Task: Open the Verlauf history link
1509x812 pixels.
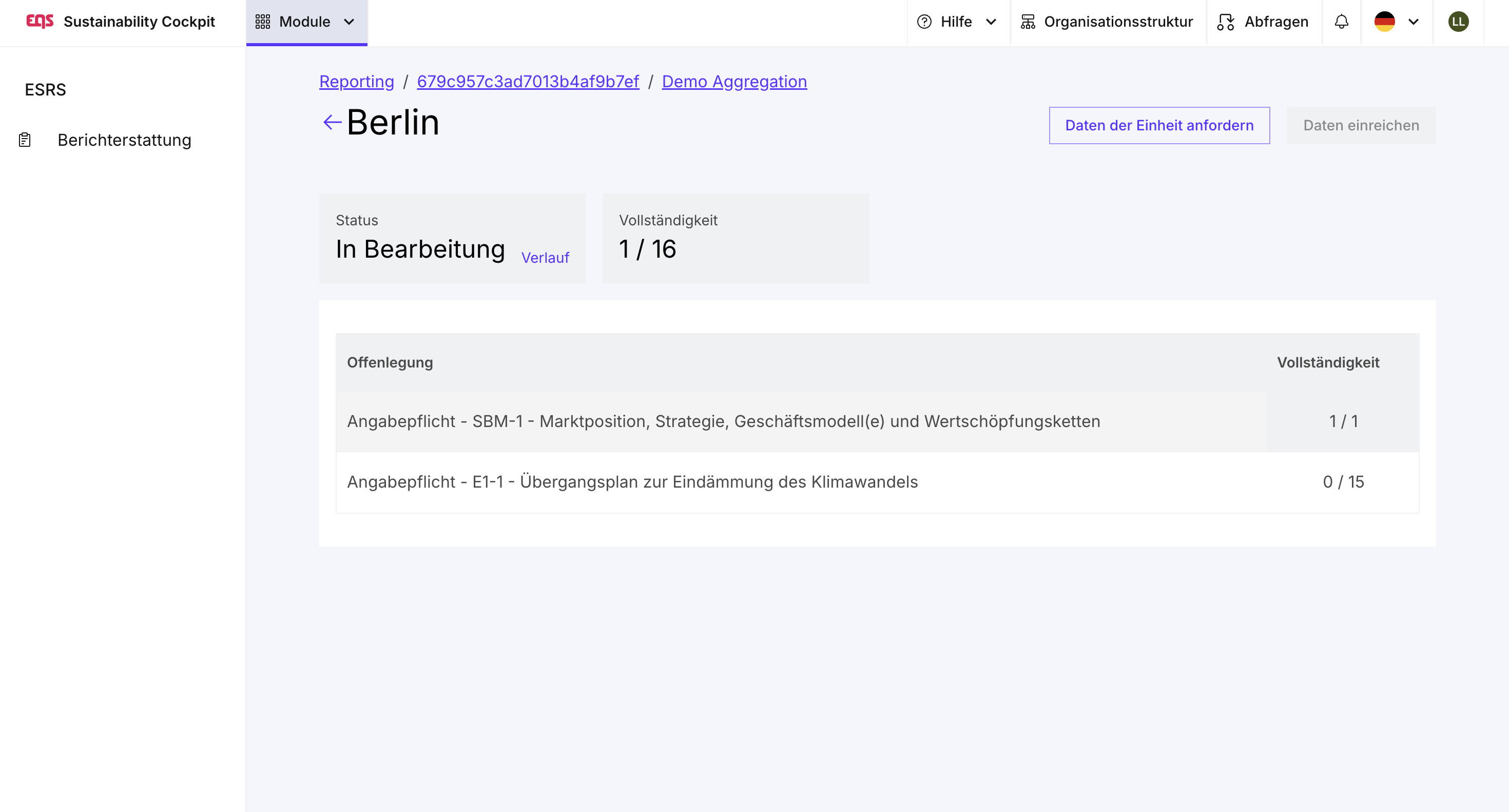Action: (x=545, y=258)
